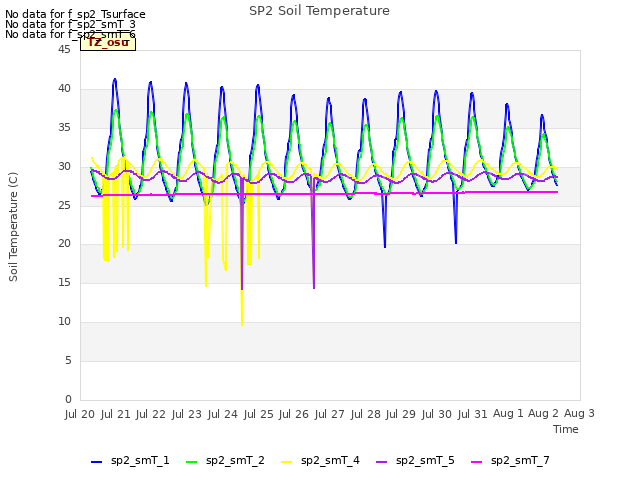Click the Jul 25 x-axis tick label

pos(258,414)
